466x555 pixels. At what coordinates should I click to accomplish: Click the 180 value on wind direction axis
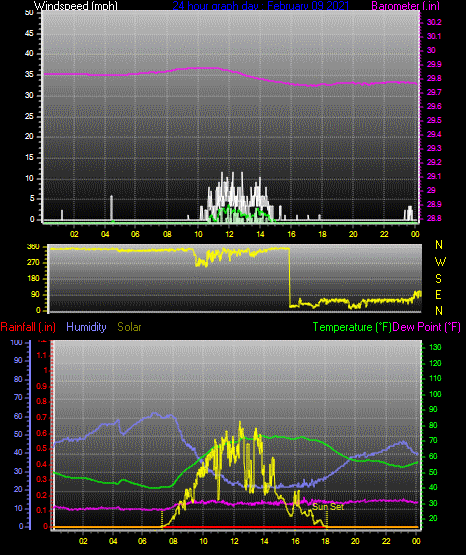tap(33, 279)
